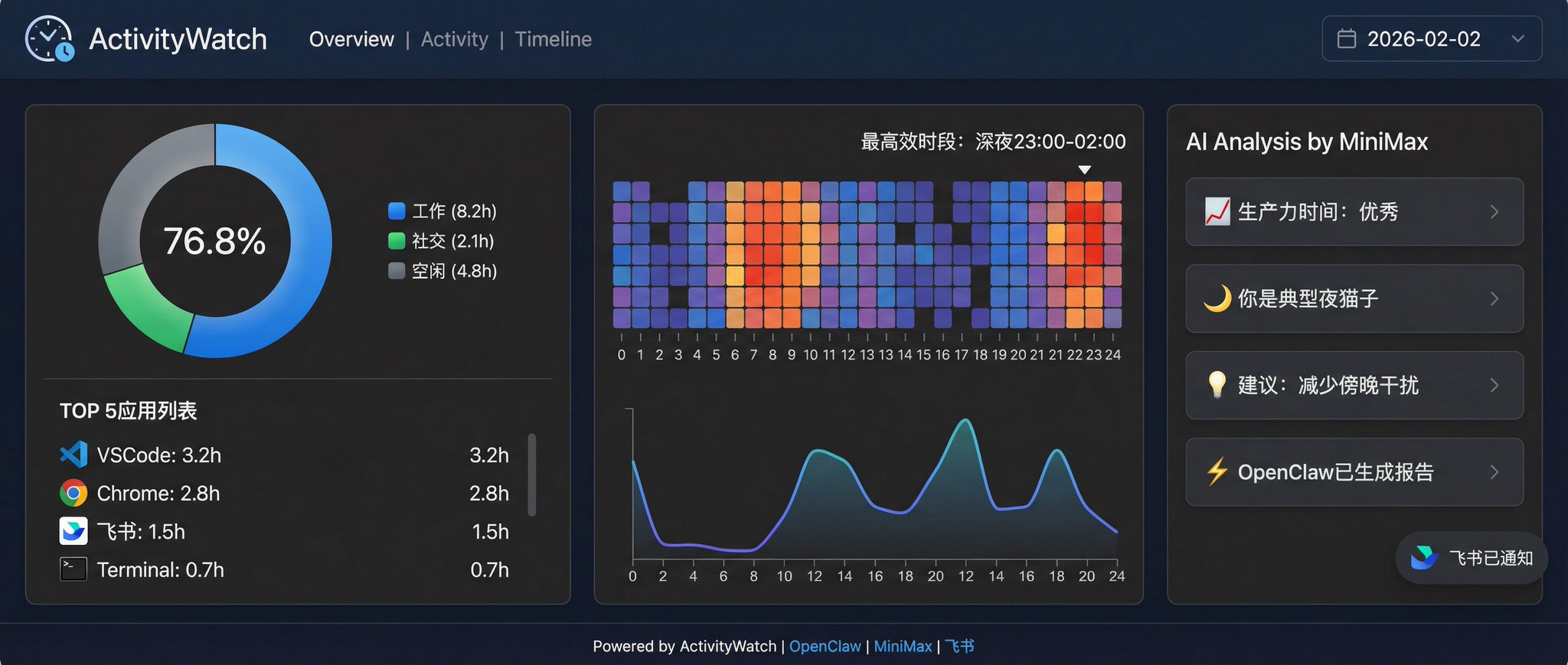Expand the 建议：减少傍晚干扰 card chevron
Image resolution: width=1568 pixels, height=665 pixels.
[x=1494, y=385]
